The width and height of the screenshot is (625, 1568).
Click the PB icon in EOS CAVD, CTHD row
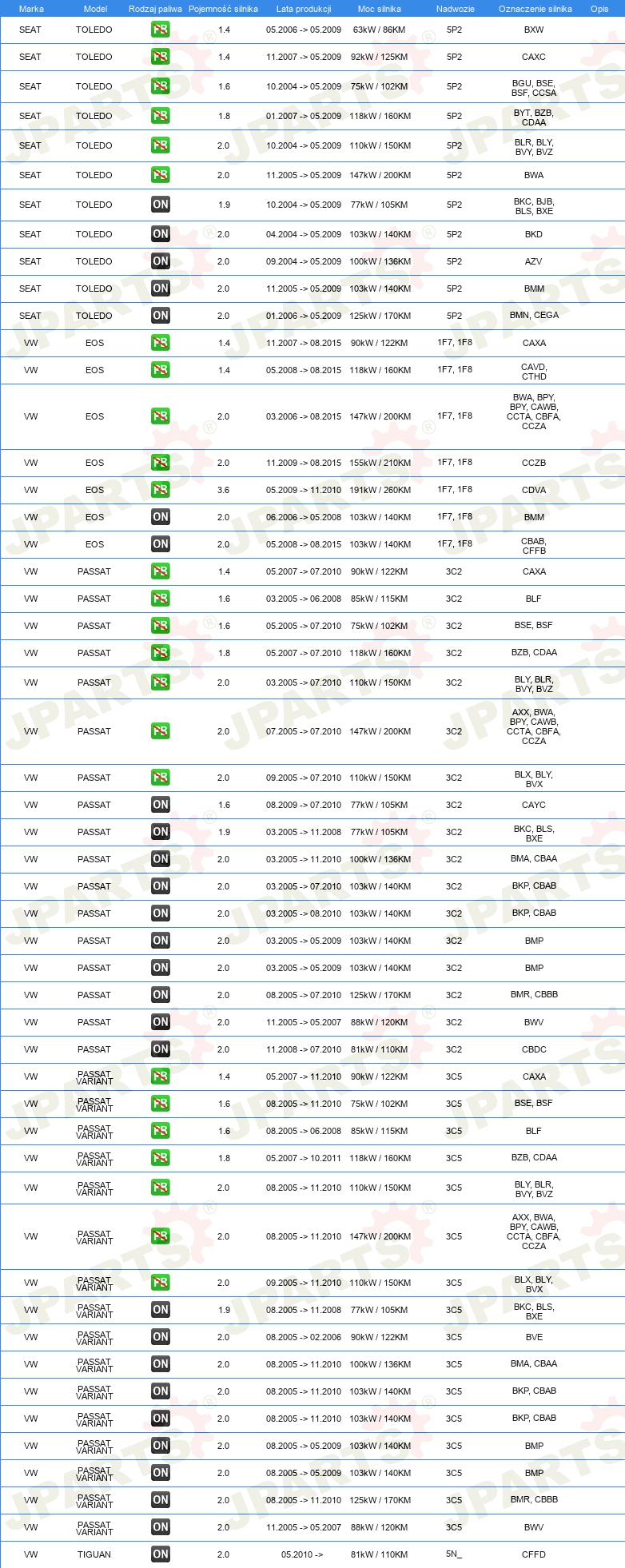coord(161,370)
